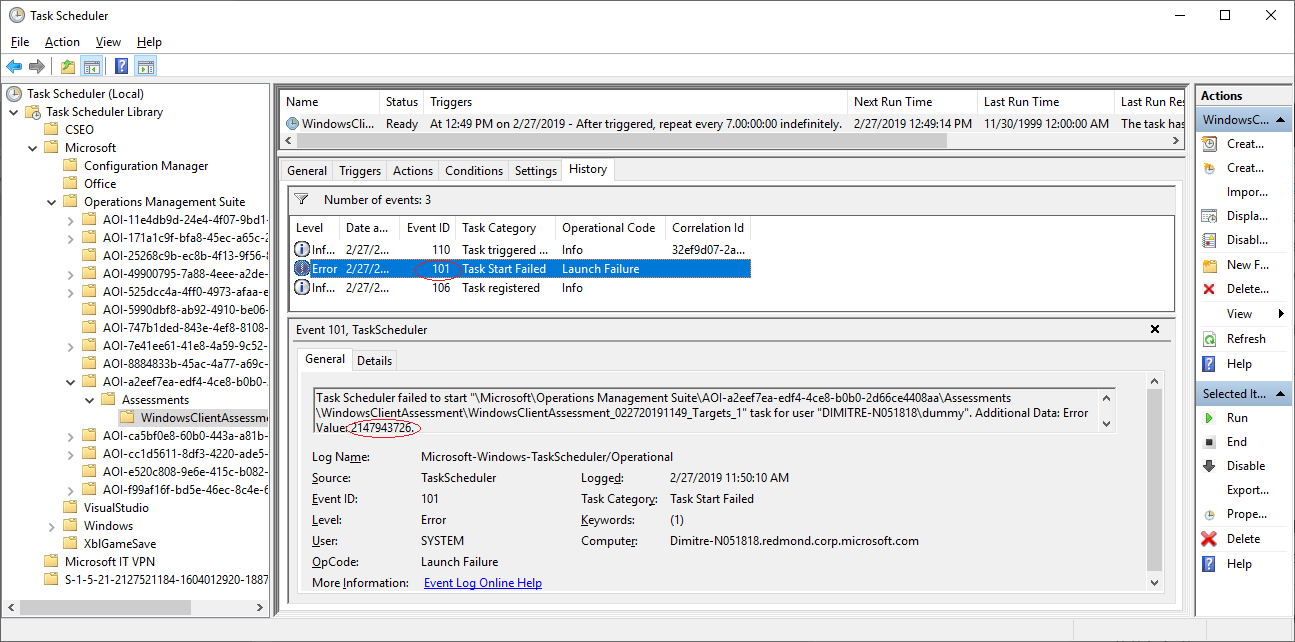1295x642 pixels.
Task: Switch to the Actions tab
Action: coord(413,171)
